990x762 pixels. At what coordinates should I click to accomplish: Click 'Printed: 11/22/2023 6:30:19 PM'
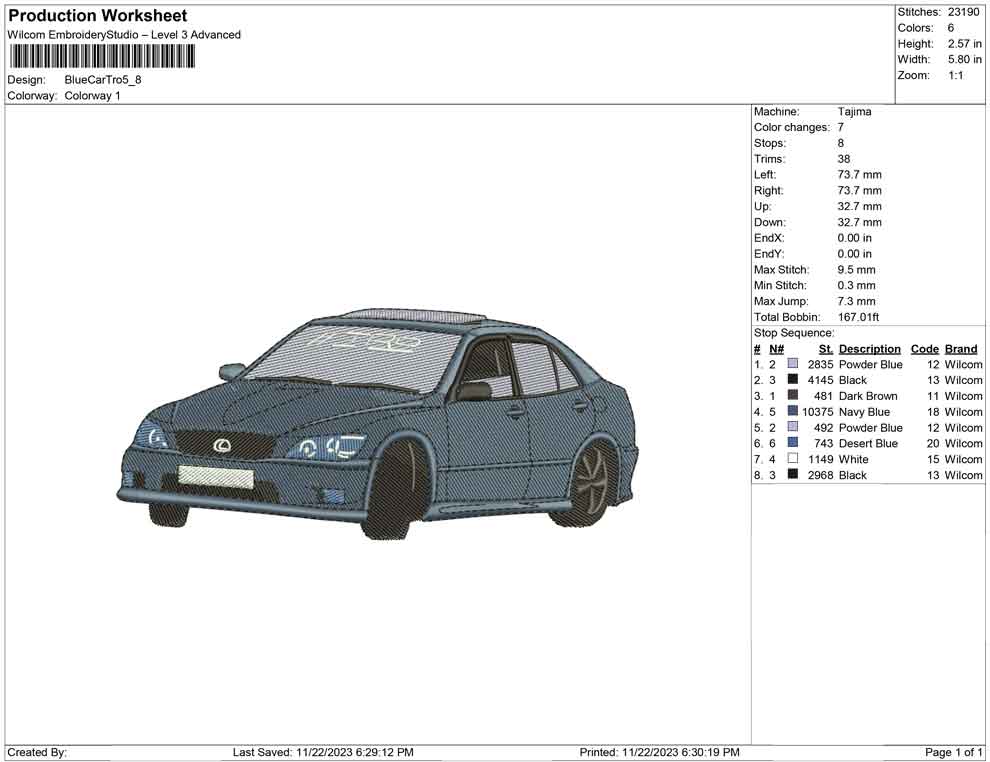(659, 752)
